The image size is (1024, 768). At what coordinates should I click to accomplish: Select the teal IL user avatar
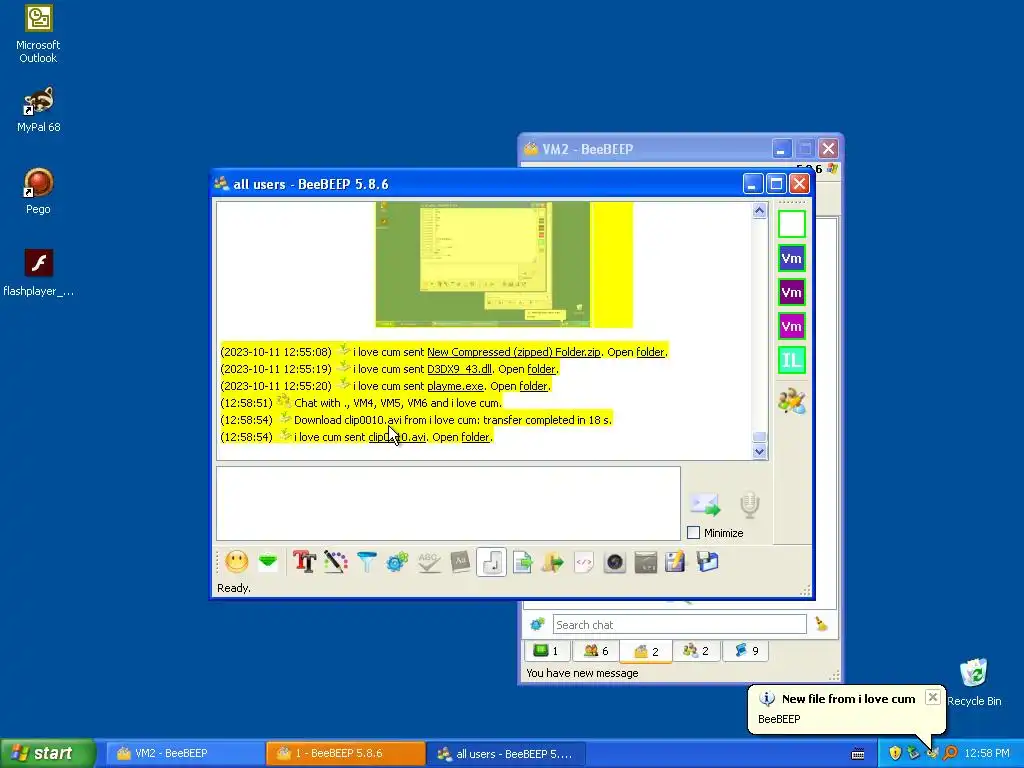[x=792, y=360]
